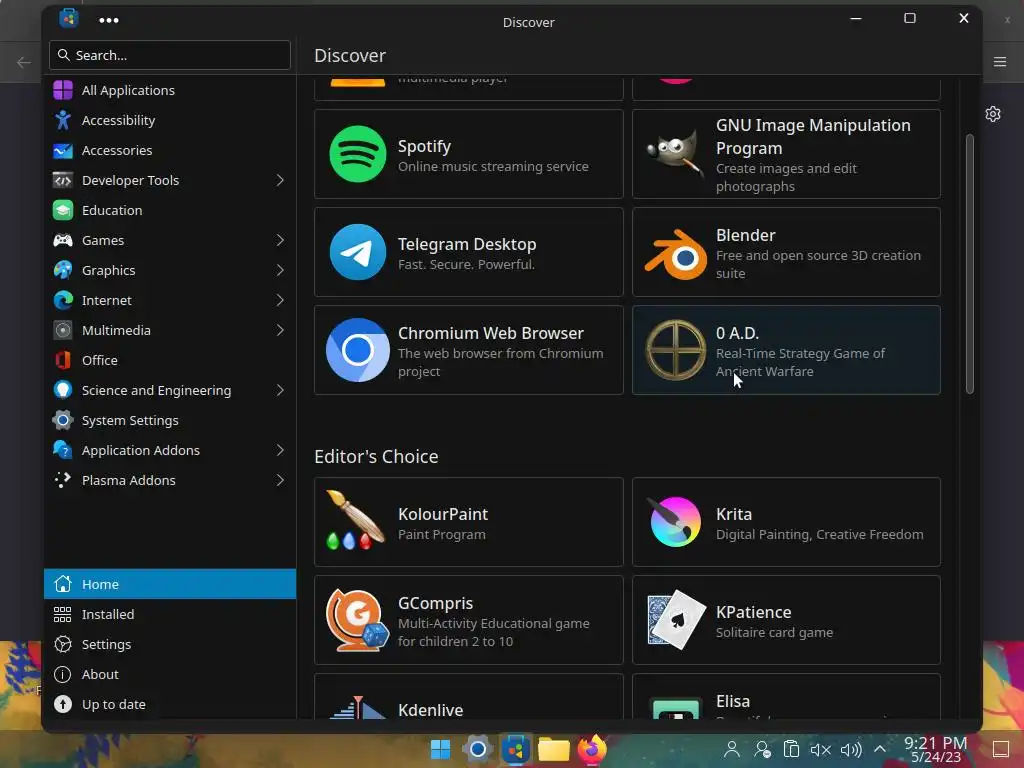Click the Accessibility figure icon
Viewport: 1024px width, 768px height.
[63, 120]
